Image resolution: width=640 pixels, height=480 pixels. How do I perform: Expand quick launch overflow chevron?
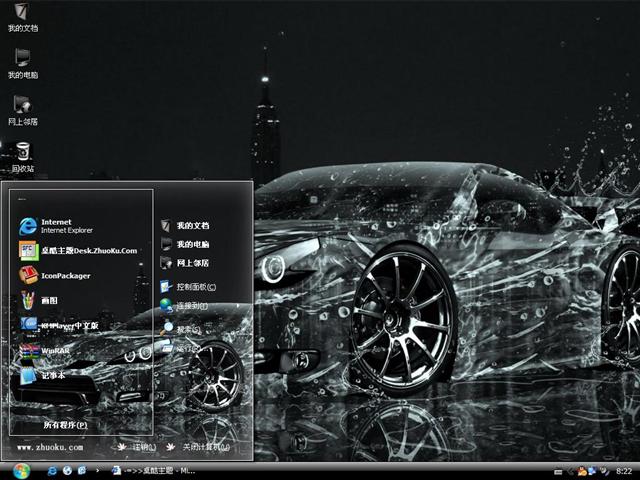coord(98,471)
